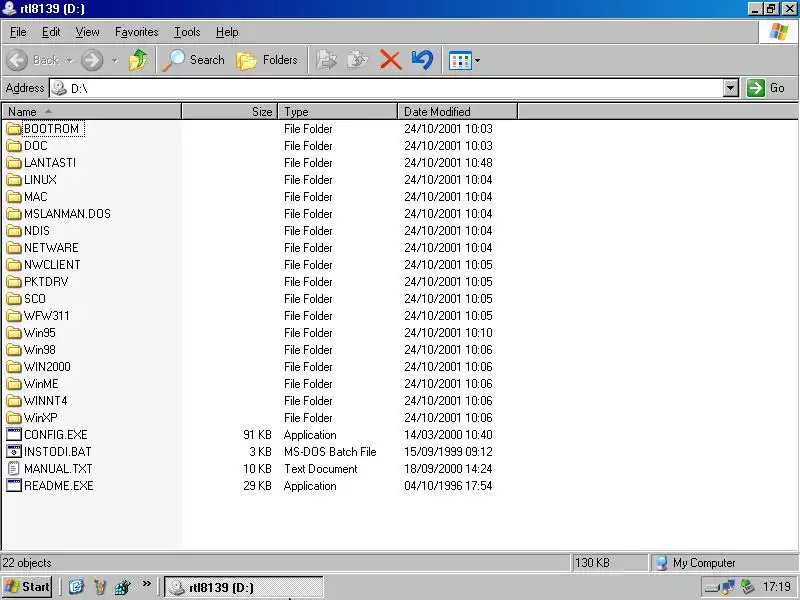Select the SCO folder icon
Image resolution: width=800 pixels, height=600 pixels.
[14, 299]
